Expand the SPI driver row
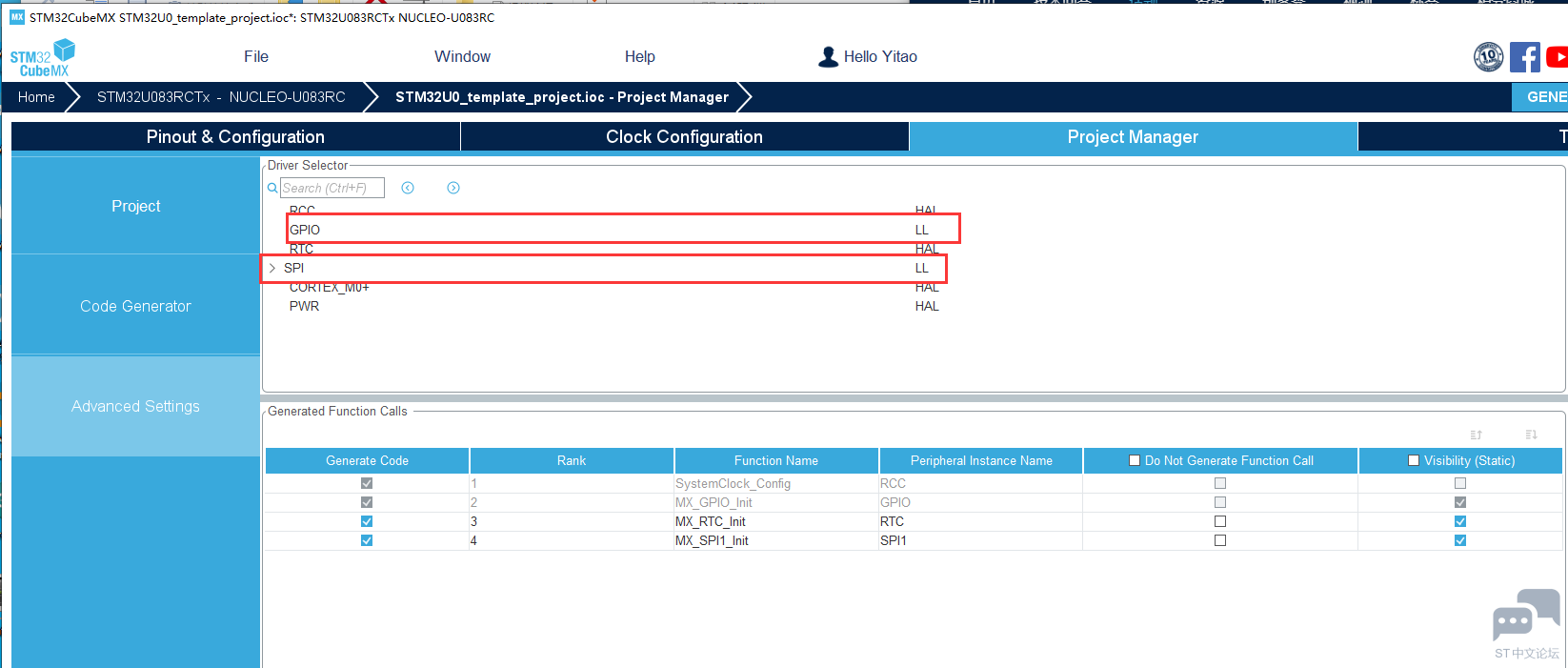This screenshot has width=1568, height=668. point(272,268)
